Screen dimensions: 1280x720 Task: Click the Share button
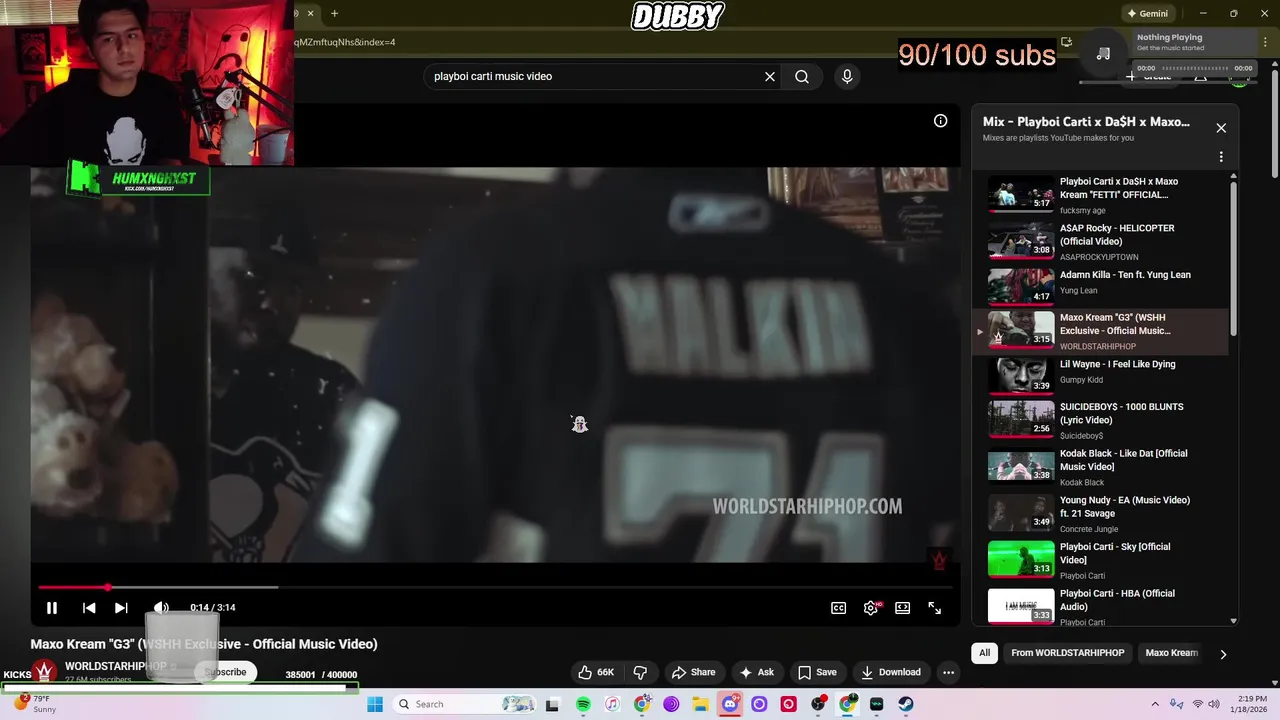[694, 672]
